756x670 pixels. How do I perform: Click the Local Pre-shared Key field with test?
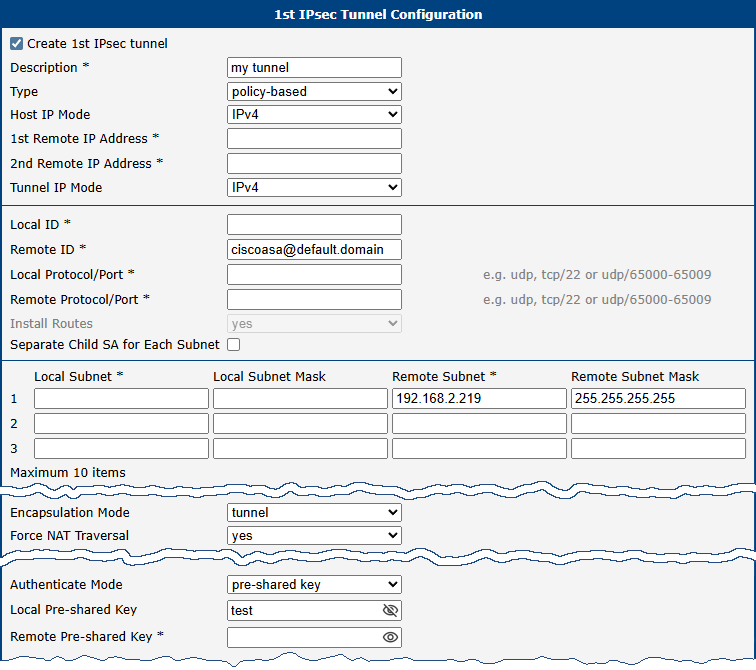click(x=314, y=610)
